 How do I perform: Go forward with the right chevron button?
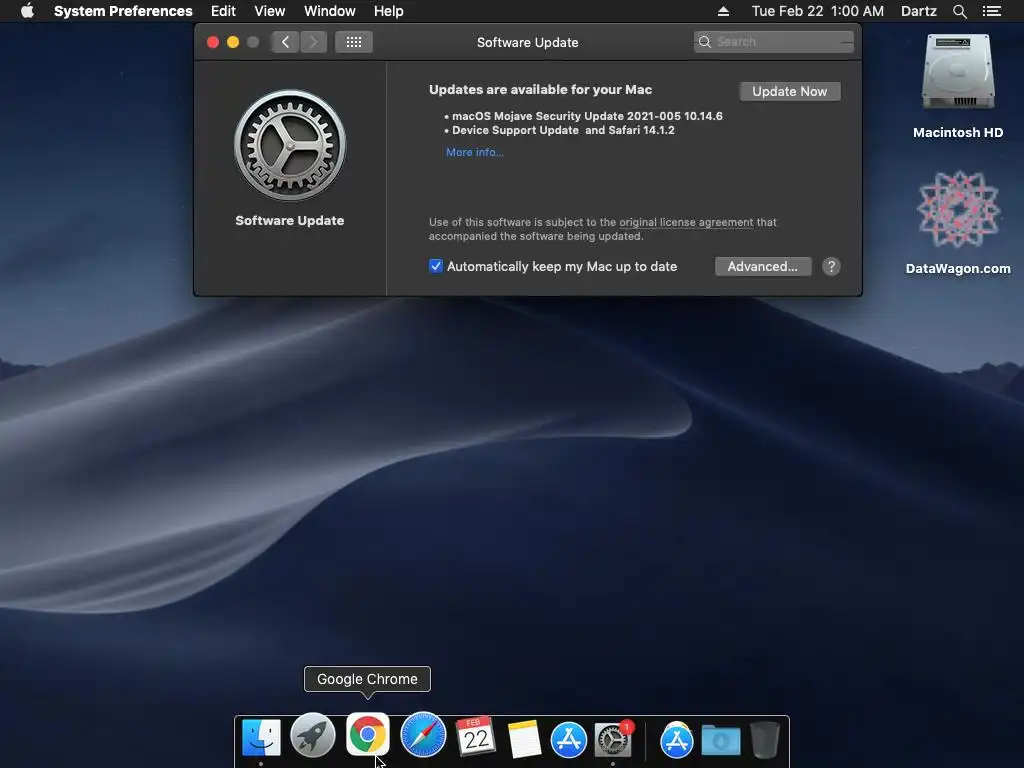pos(313,42)
